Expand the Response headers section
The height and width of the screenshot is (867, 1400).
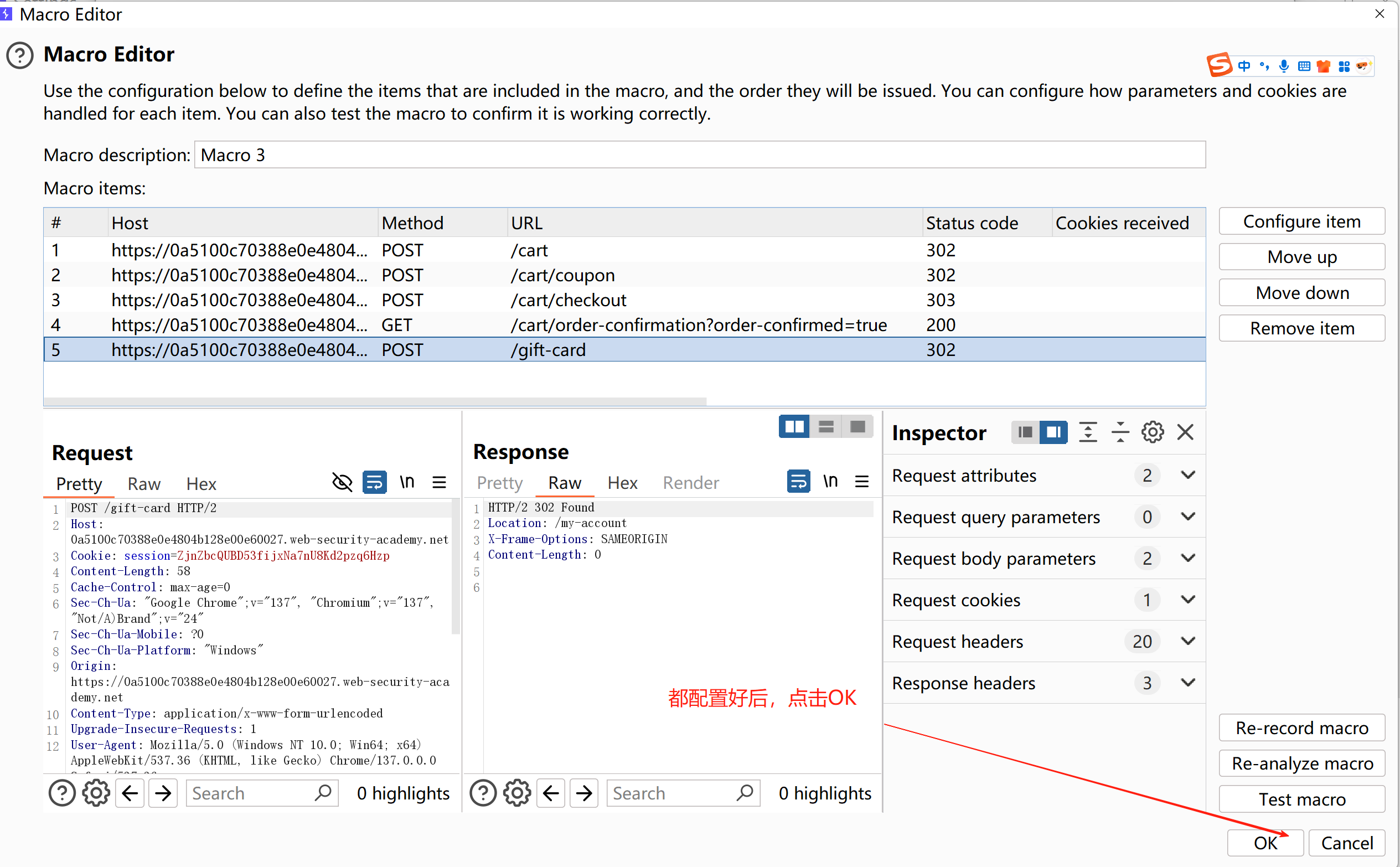pyautogui.click(x=1188, y=683)
